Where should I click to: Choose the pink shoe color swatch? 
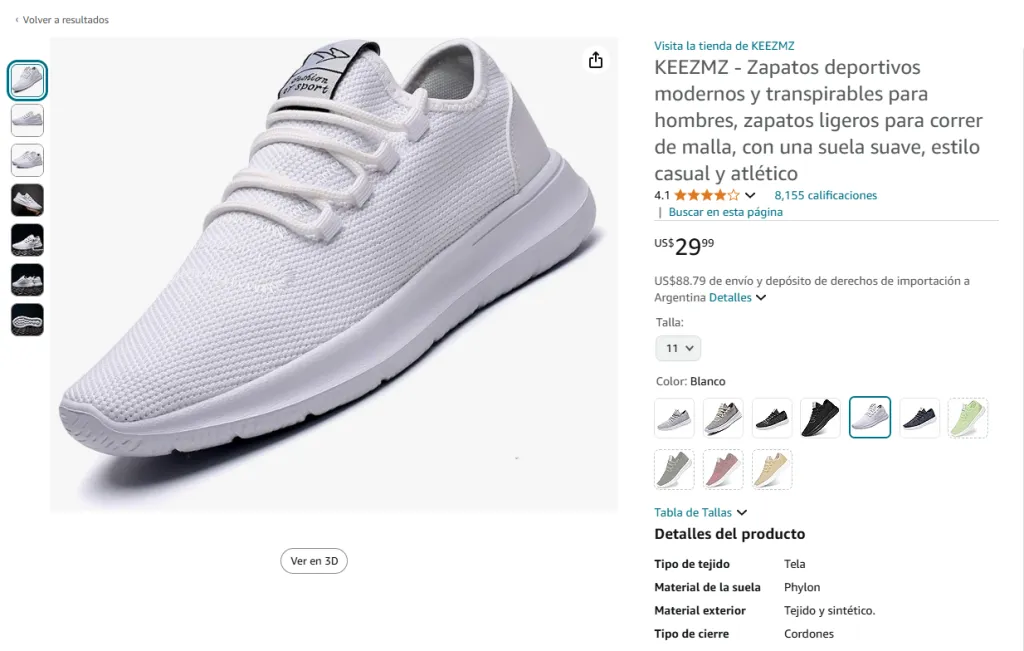[x=723, y=469]
